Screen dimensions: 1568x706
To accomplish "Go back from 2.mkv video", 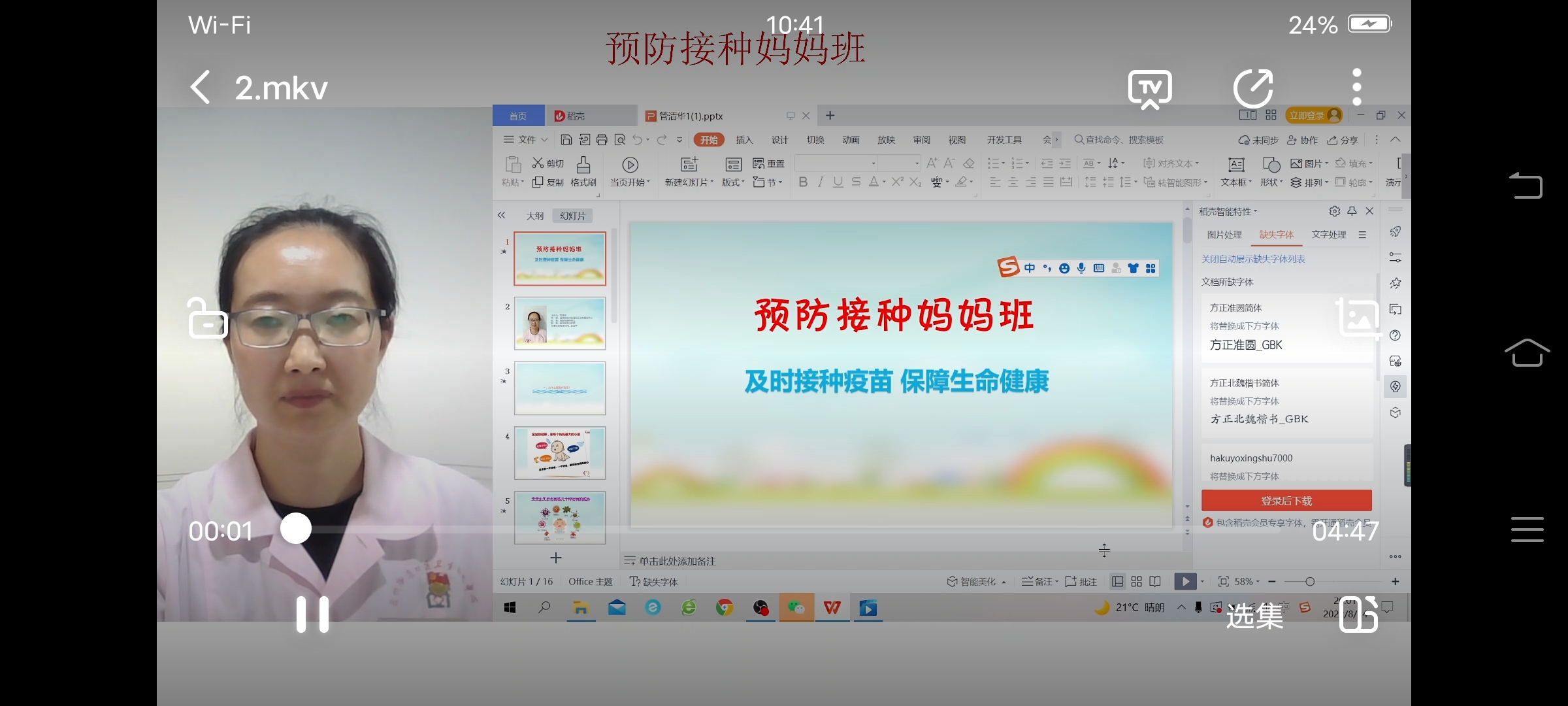I will click(200, 87).
